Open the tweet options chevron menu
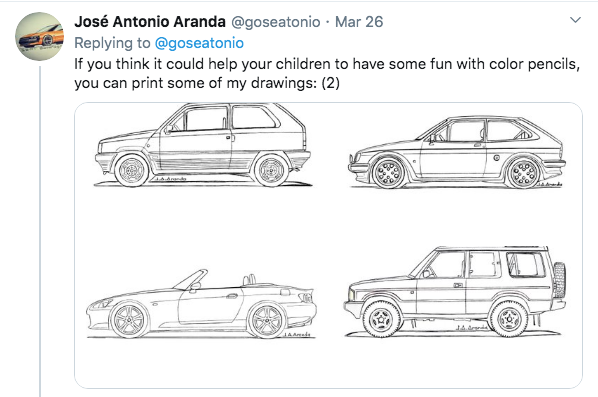The image size is (598, 397). pos(575,20)
